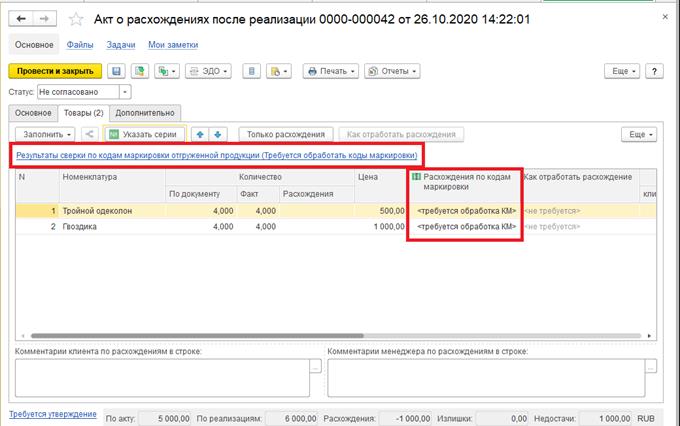Switch to the Товары (2) tab
Screen dimensions: 680x426
point(84,113)
